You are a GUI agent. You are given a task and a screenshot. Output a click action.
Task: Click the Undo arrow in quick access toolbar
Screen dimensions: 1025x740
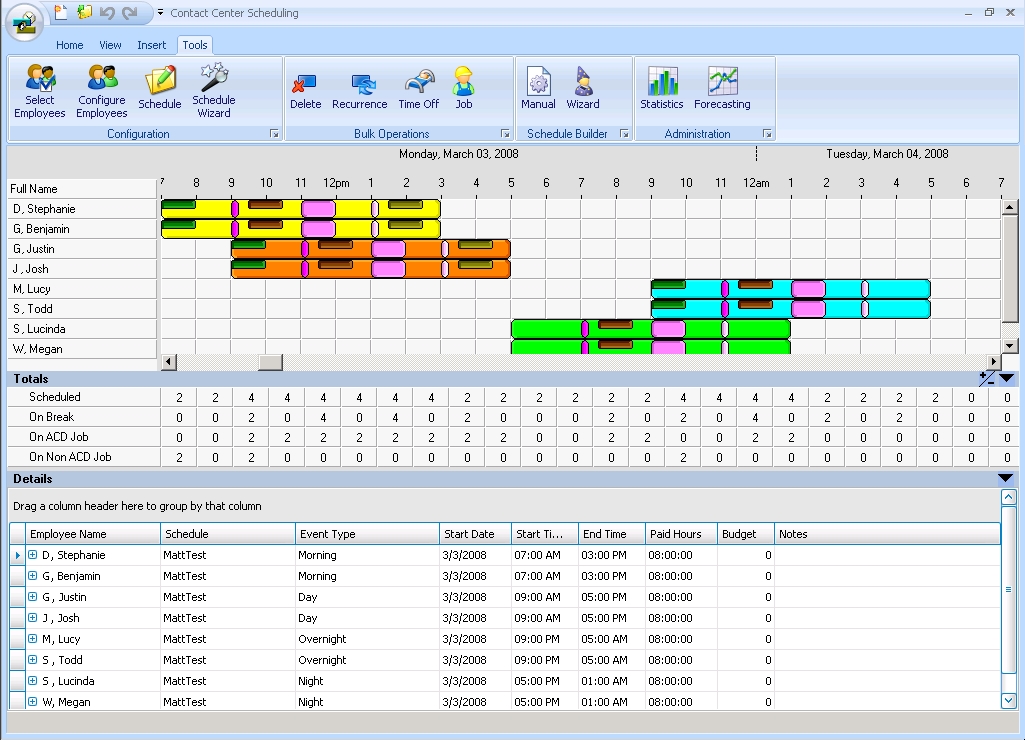(x=106, y=12)
